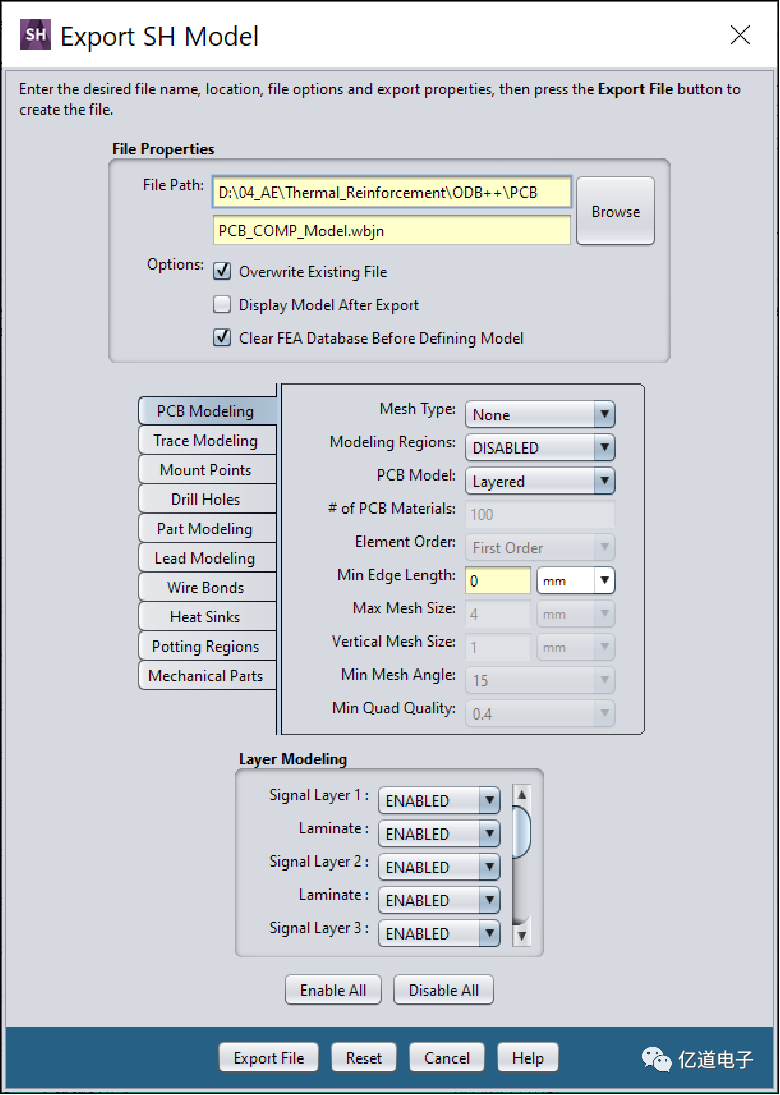Image resolution: width=780 pixels, height=1095 pixels.
Task: Enable Display Model After Export option
Action: pos(222,305)
